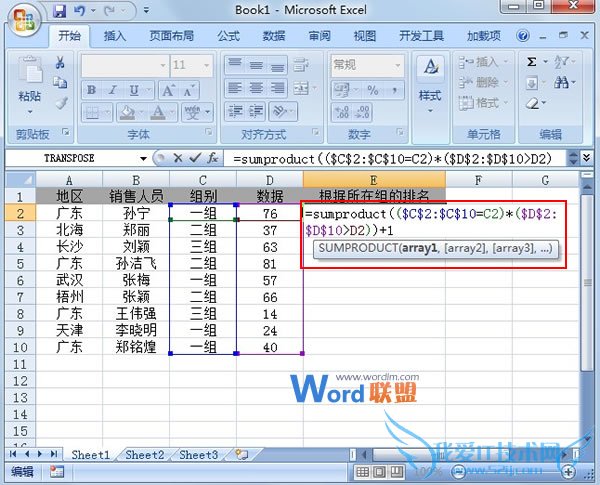Cancel formula entry with X button
The height and width of the screenshot is (485, 600).
pyautogui.click(x=178, y=158)
